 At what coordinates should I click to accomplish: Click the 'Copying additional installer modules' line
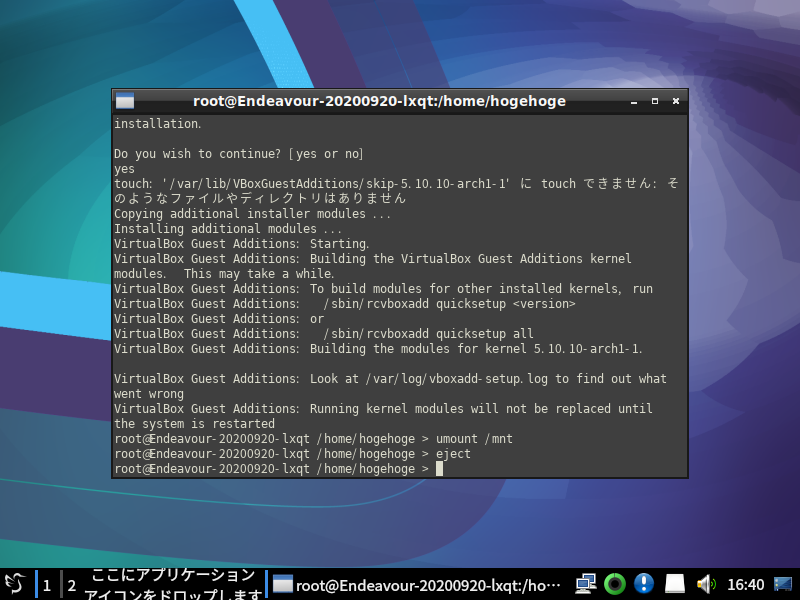point(253,214)
